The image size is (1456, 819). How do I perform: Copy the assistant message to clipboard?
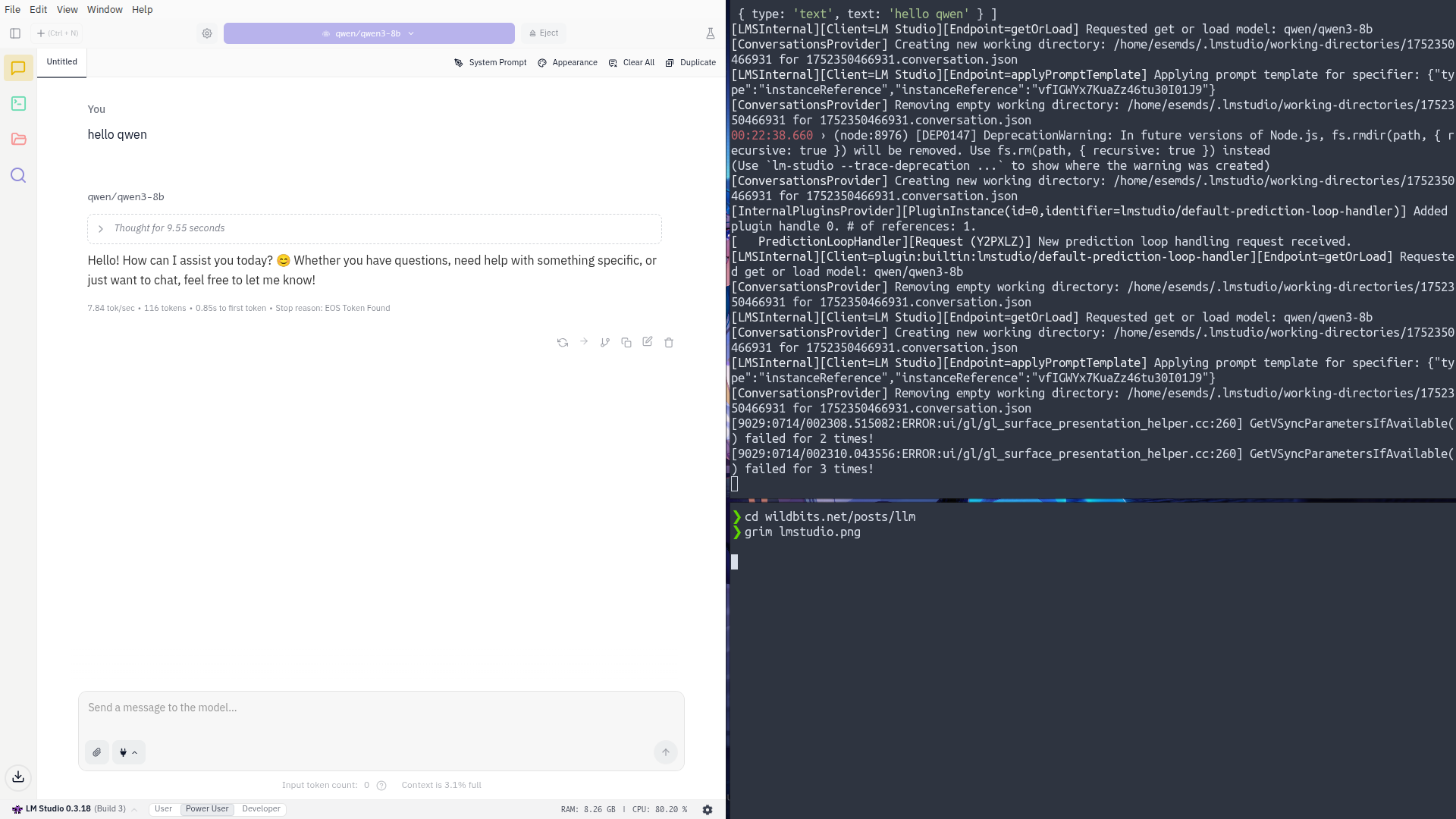coord(626,343)
